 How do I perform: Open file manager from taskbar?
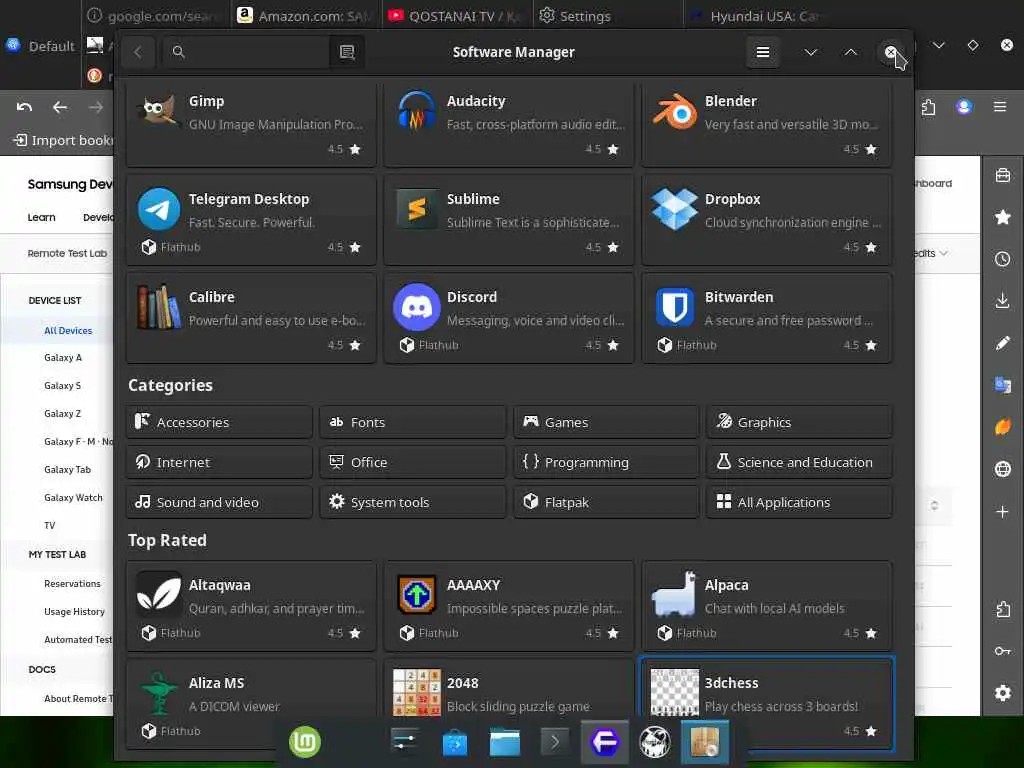pos(504,742)
